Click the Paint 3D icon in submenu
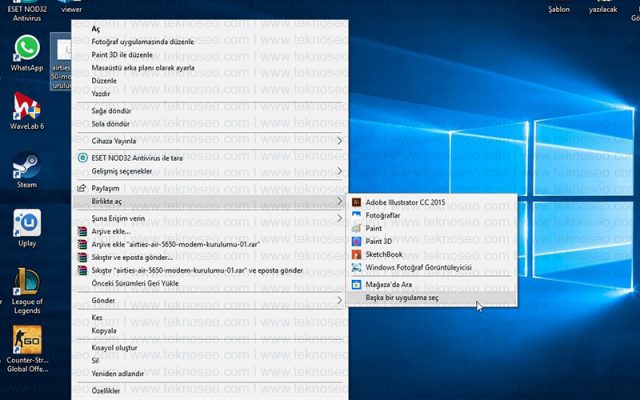 [x=356, y=241]
